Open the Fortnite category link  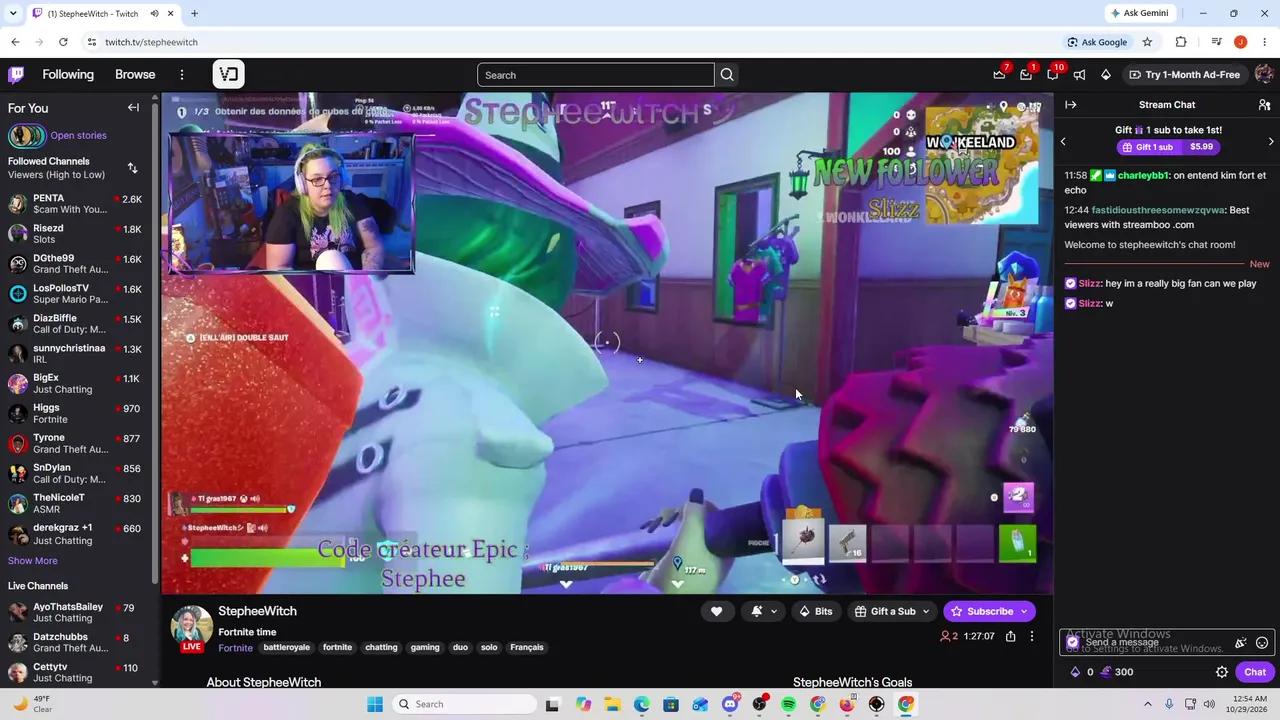point(235,648)
